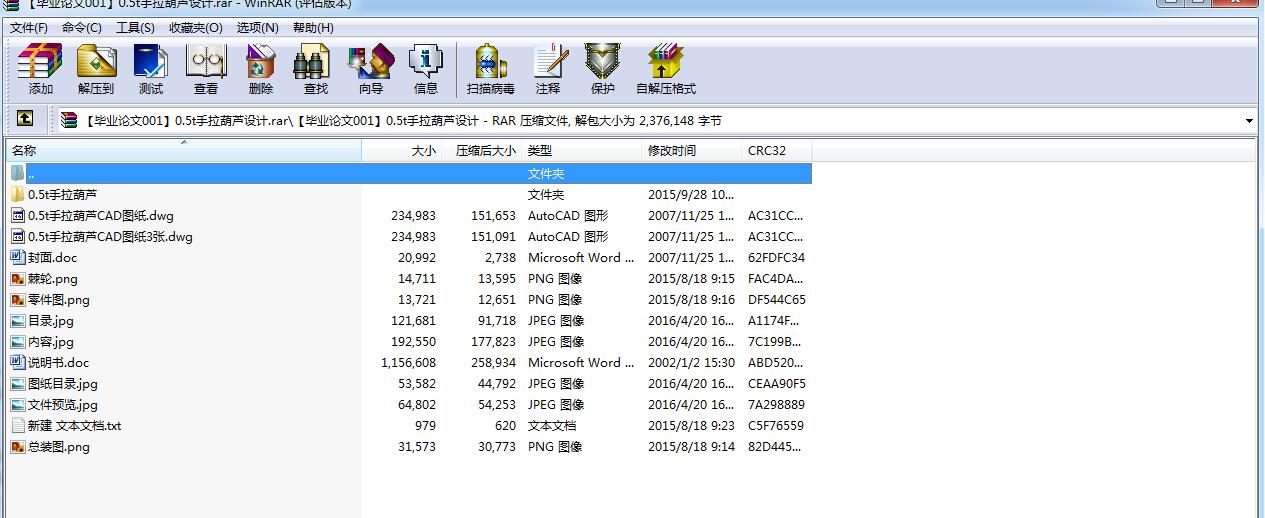Click date 2002/1/2 15:30
The width and height of the screenshot is (1265, 518).
point(691,363)
